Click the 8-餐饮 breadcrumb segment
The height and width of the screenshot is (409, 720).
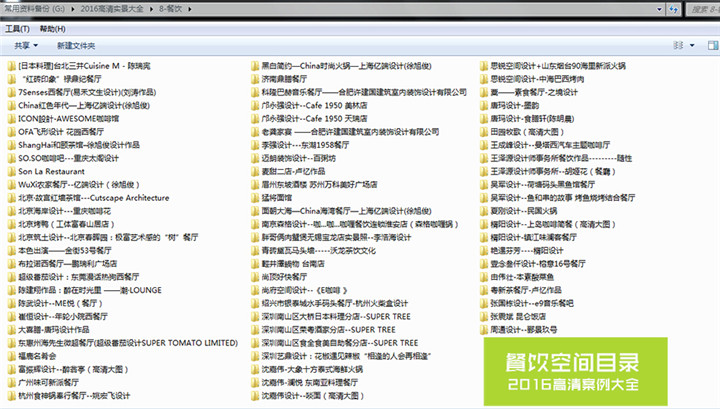(170, 9)
